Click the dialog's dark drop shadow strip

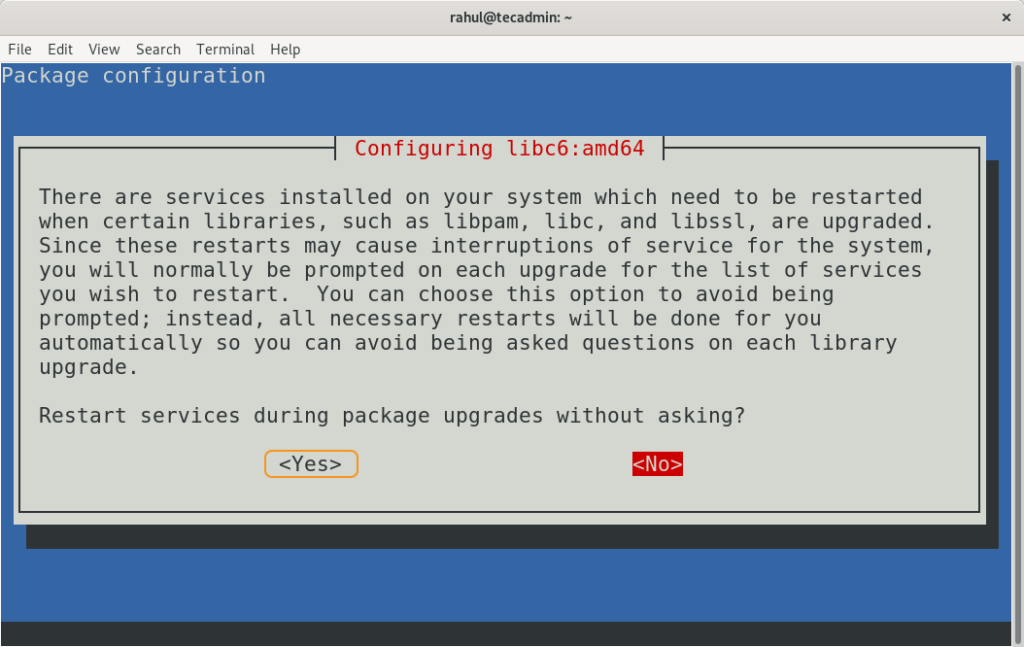511,537
